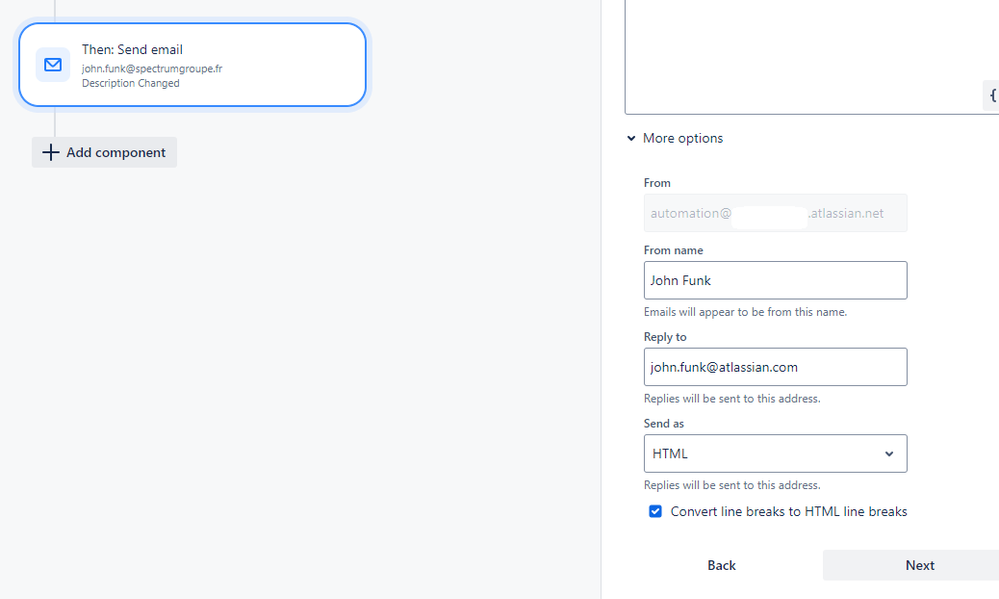Click the curly brace smart value icon

click(991, 96)
